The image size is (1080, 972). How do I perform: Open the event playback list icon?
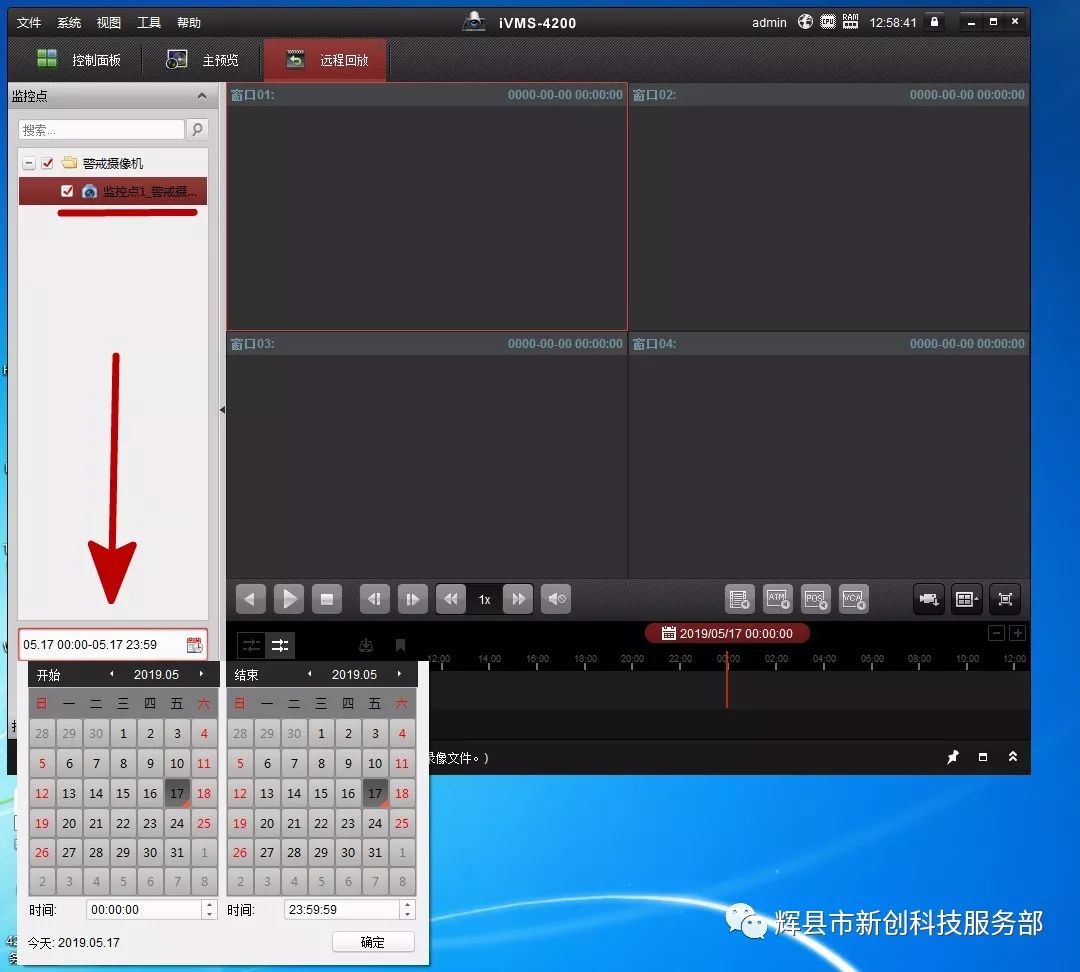(x=740, y=599)
